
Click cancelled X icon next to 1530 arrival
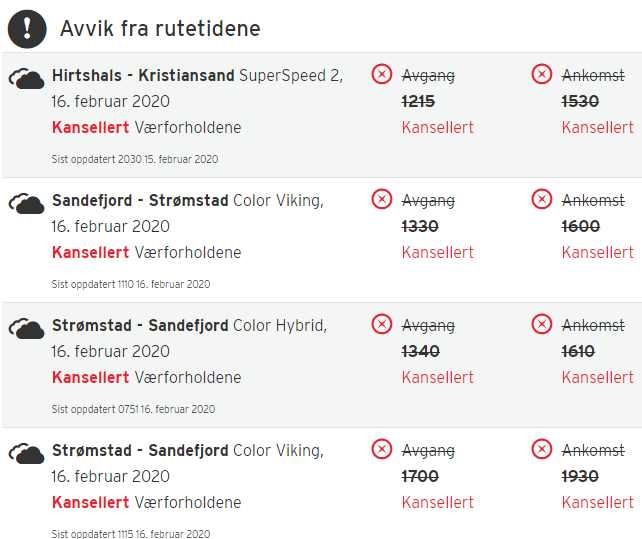coord(542,74)
